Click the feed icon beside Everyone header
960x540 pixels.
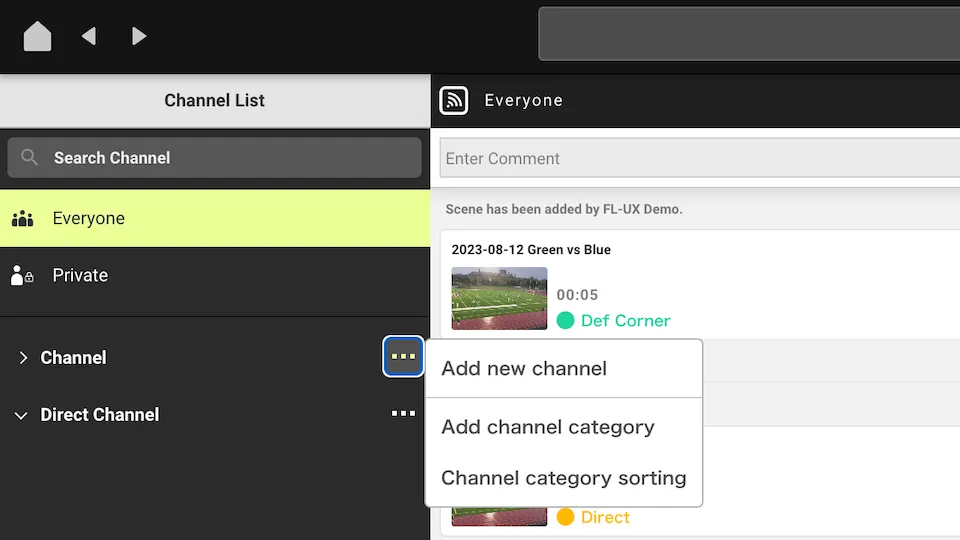tap(454, 100)
